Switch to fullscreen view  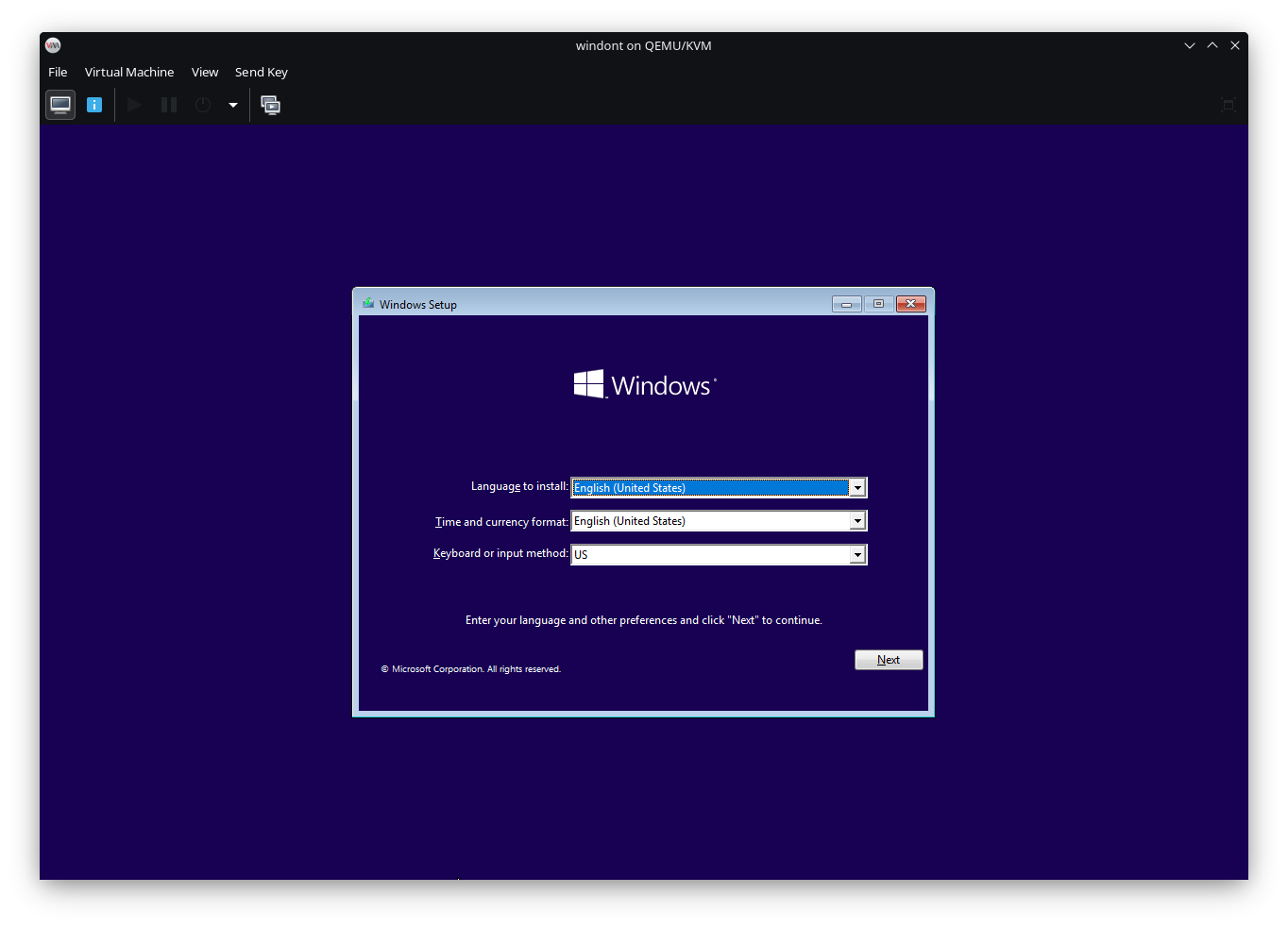1228,105
